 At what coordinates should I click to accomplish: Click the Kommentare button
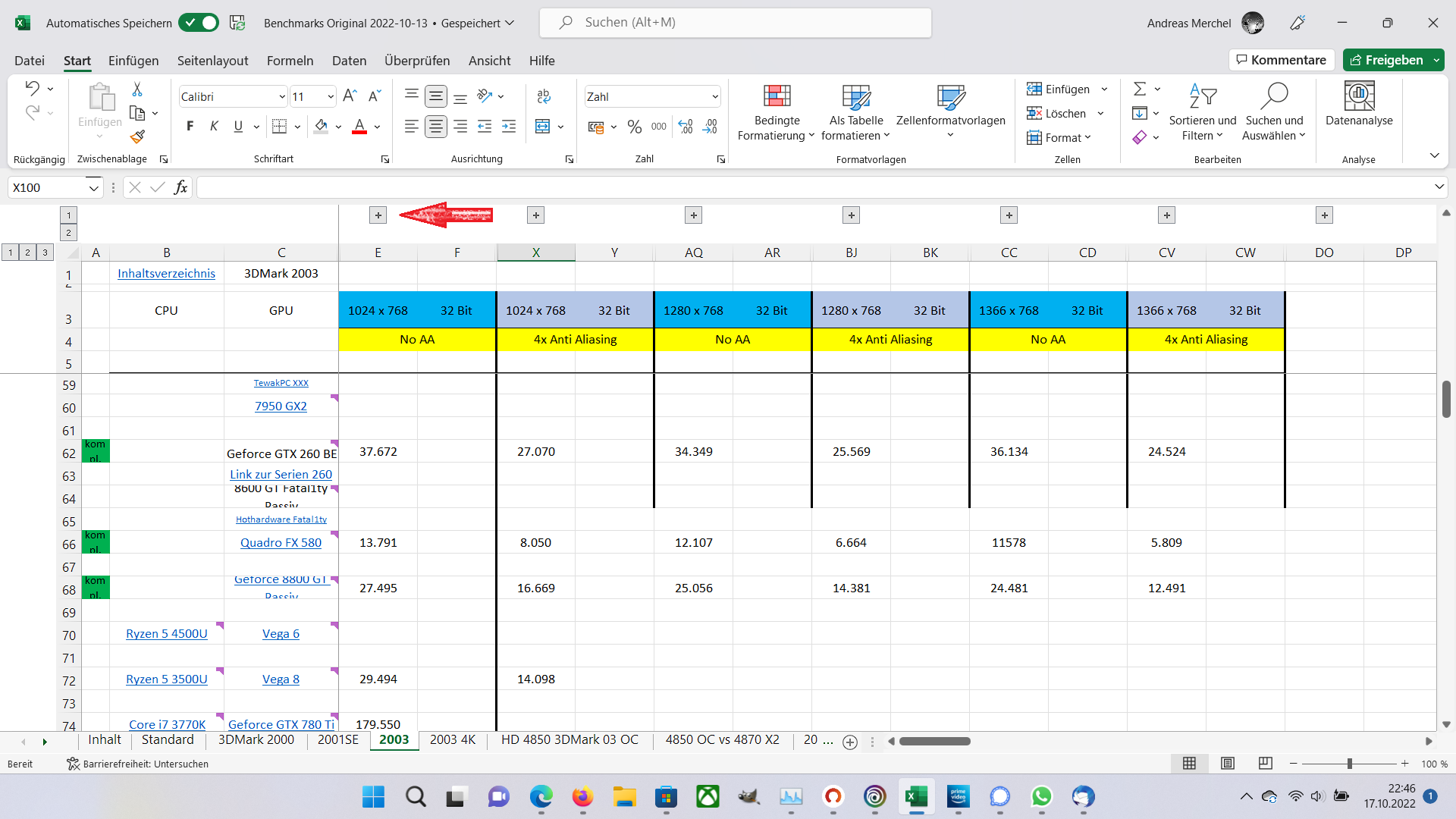[x=1281, y=60]
